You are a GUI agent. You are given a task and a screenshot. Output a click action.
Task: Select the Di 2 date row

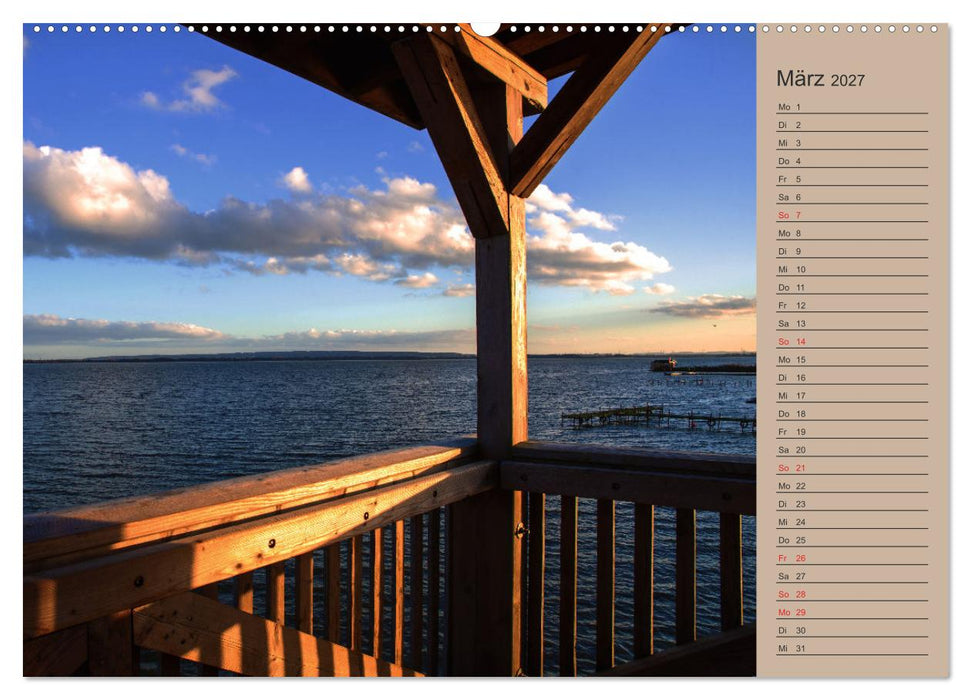pos(852,125)
